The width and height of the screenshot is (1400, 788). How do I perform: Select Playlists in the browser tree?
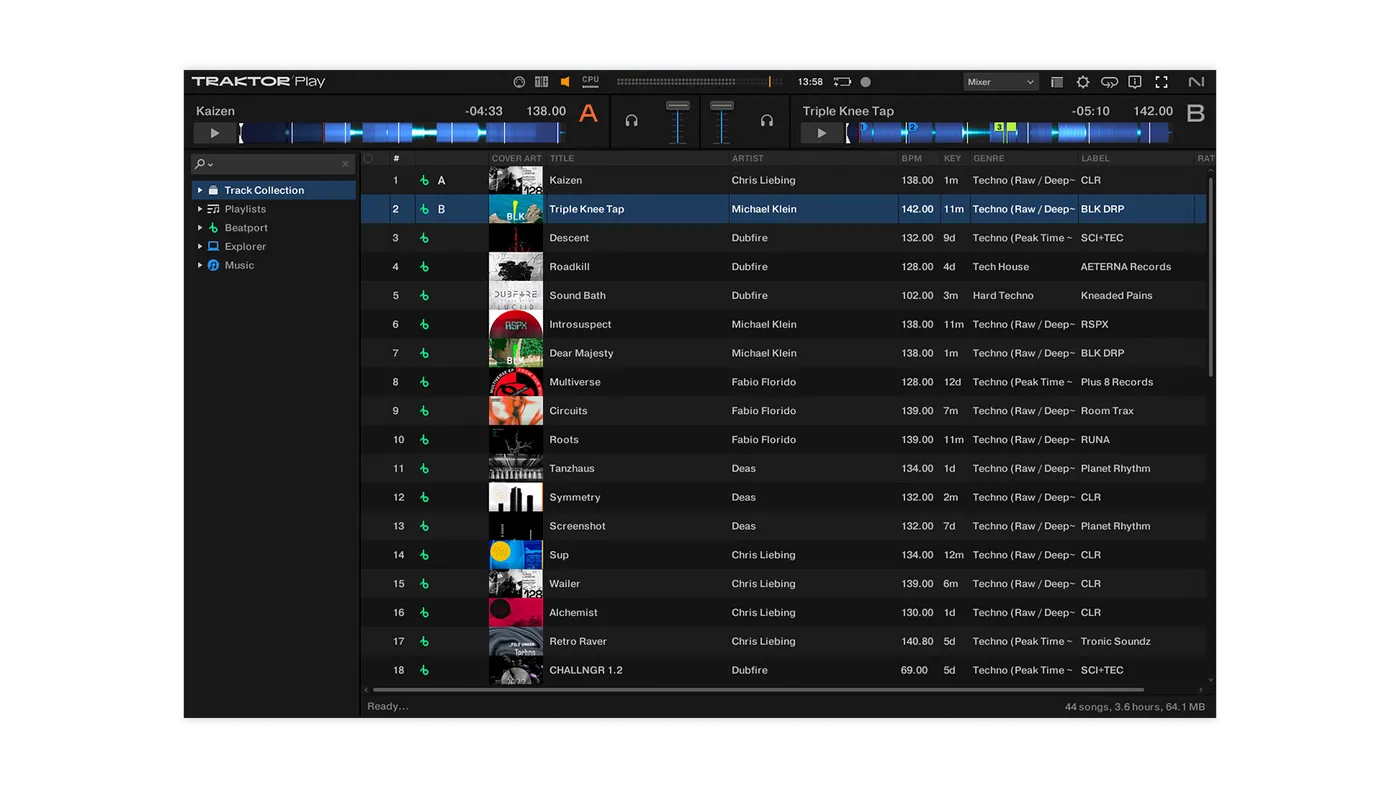click(245, 209)
